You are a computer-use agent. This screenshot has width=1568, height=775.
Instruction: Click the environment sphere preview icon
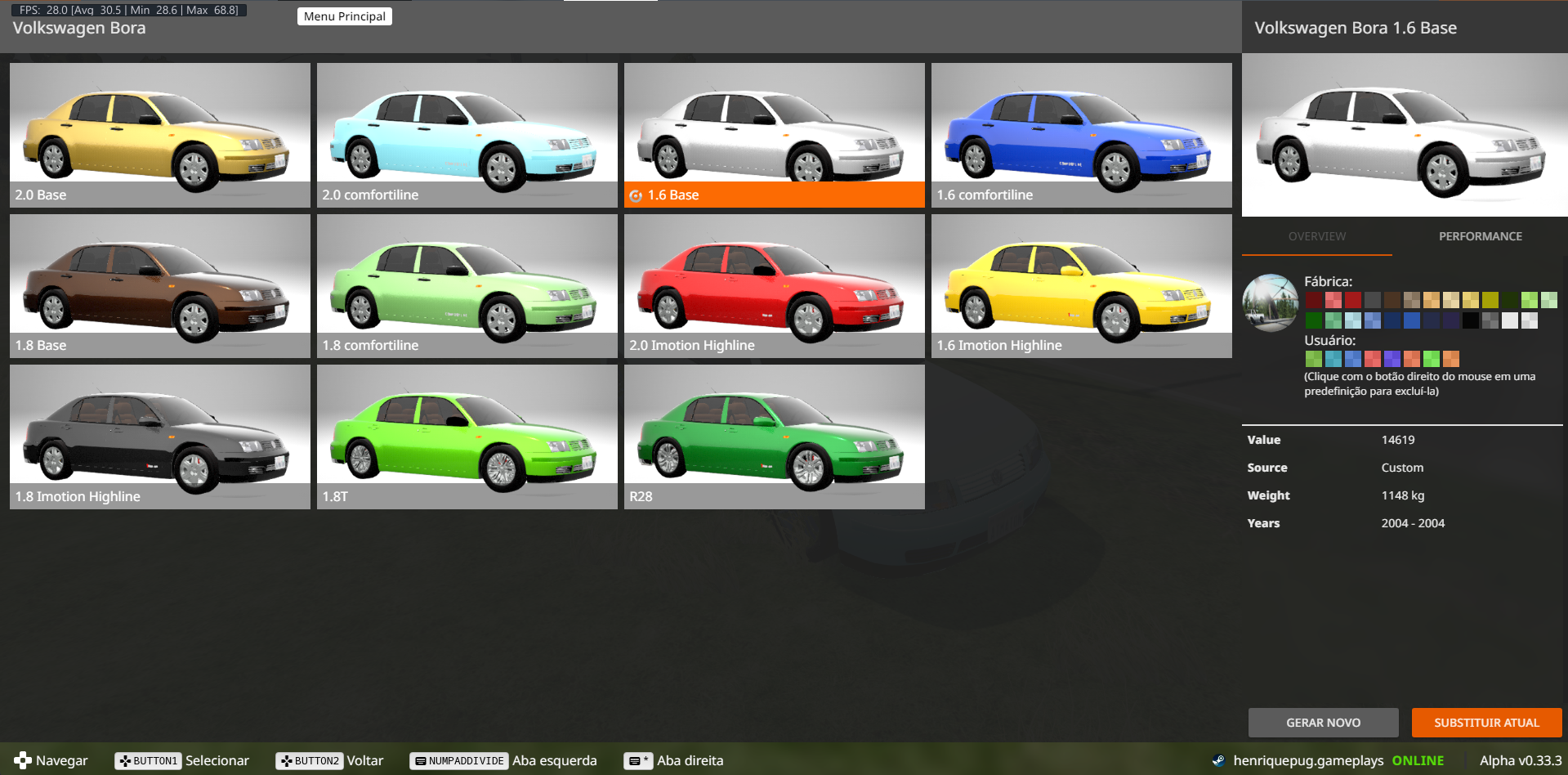1271,302
